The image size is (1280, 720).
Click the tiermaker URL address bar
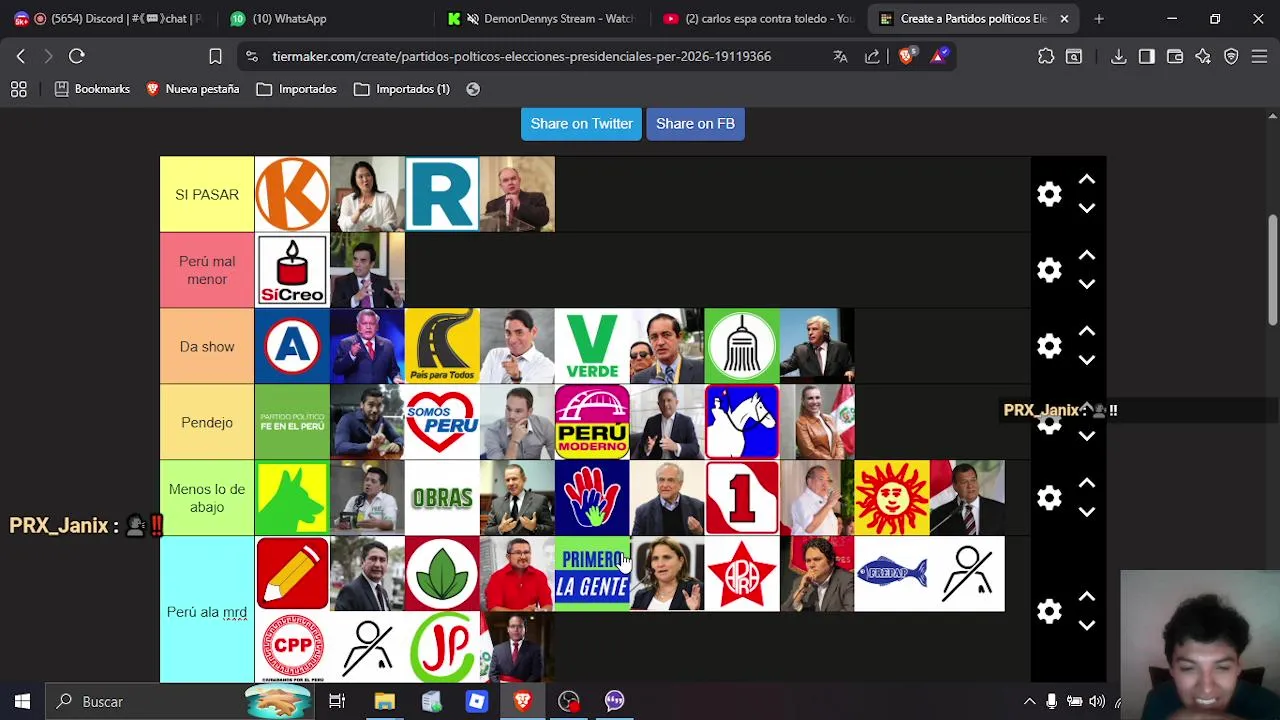(x=521, y=56)
